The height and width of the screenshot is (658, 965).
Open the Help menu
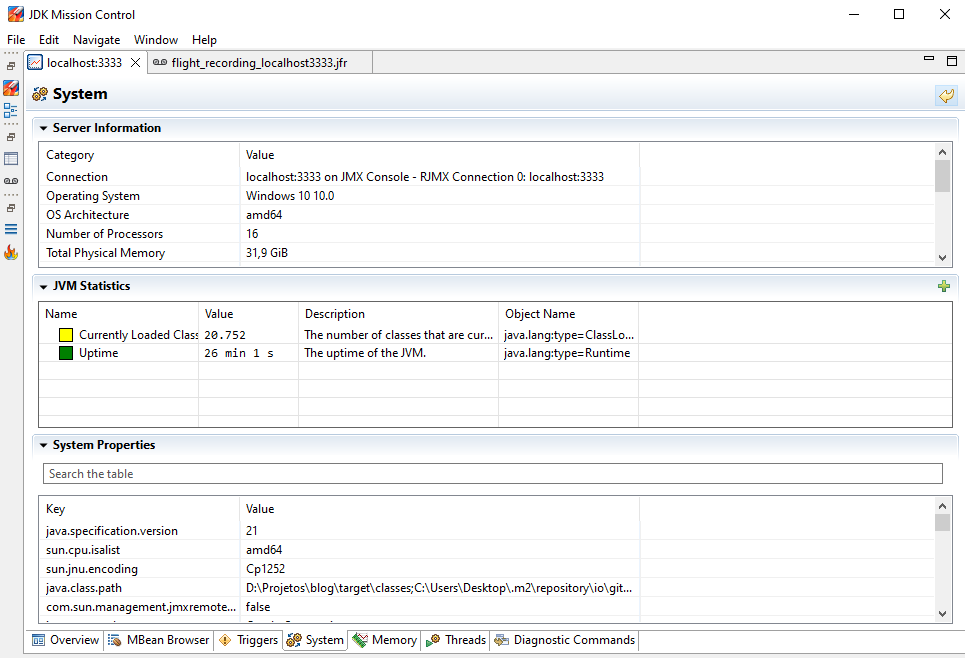point(204,40)
